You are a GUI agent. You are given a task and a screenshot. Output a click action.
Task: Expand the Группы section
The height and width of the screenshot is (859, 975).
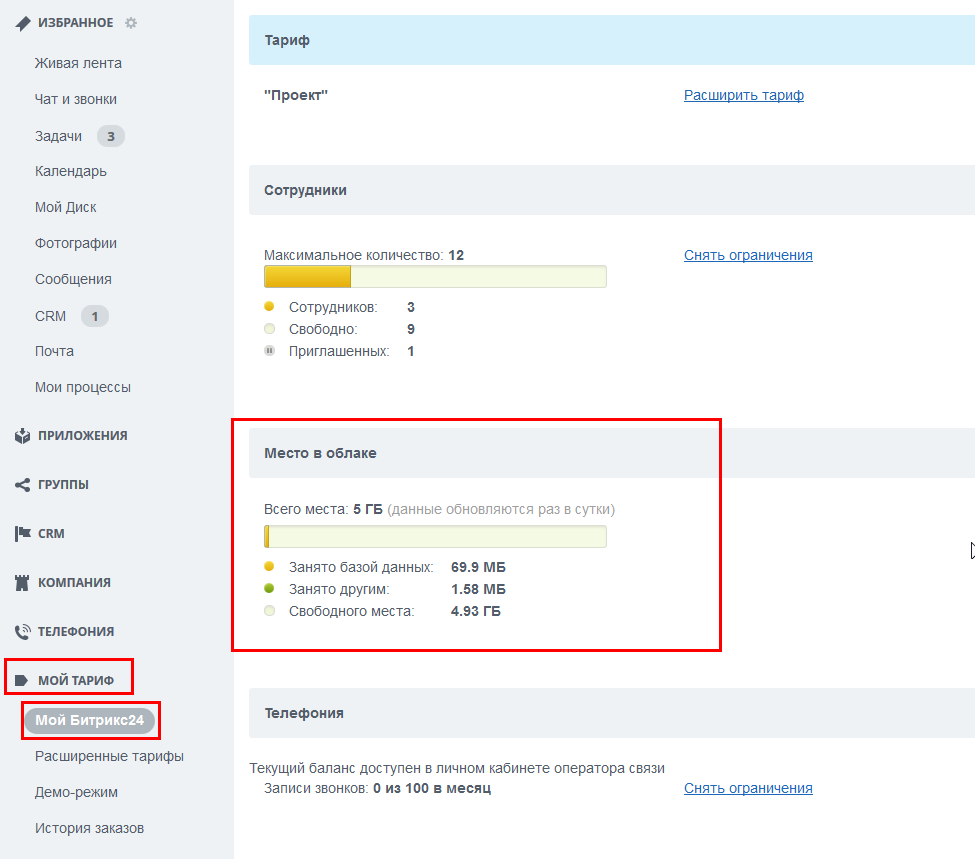click(x=63, y=485)
